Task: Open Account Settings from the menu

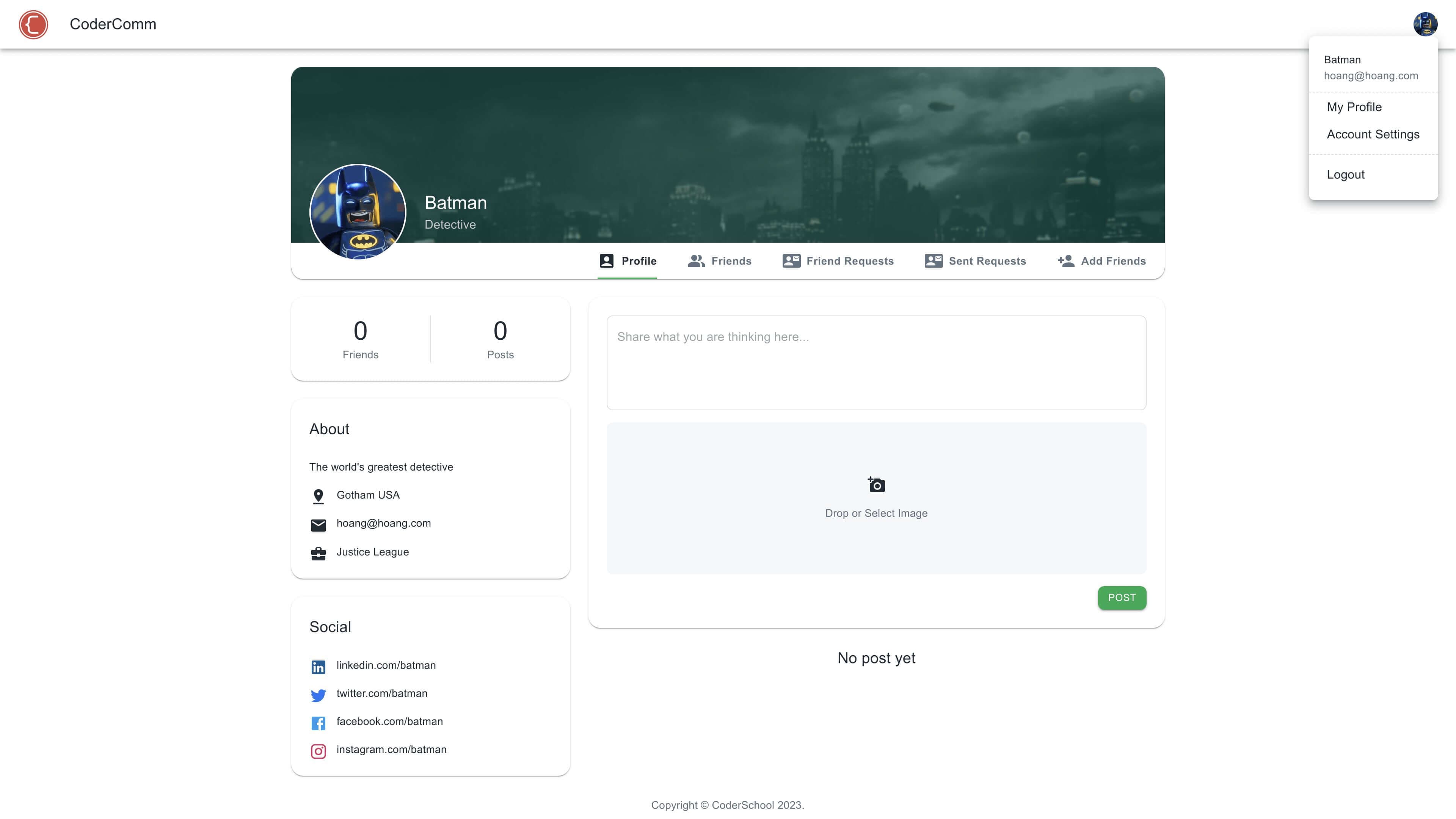Action: (x=1373, y=134)
